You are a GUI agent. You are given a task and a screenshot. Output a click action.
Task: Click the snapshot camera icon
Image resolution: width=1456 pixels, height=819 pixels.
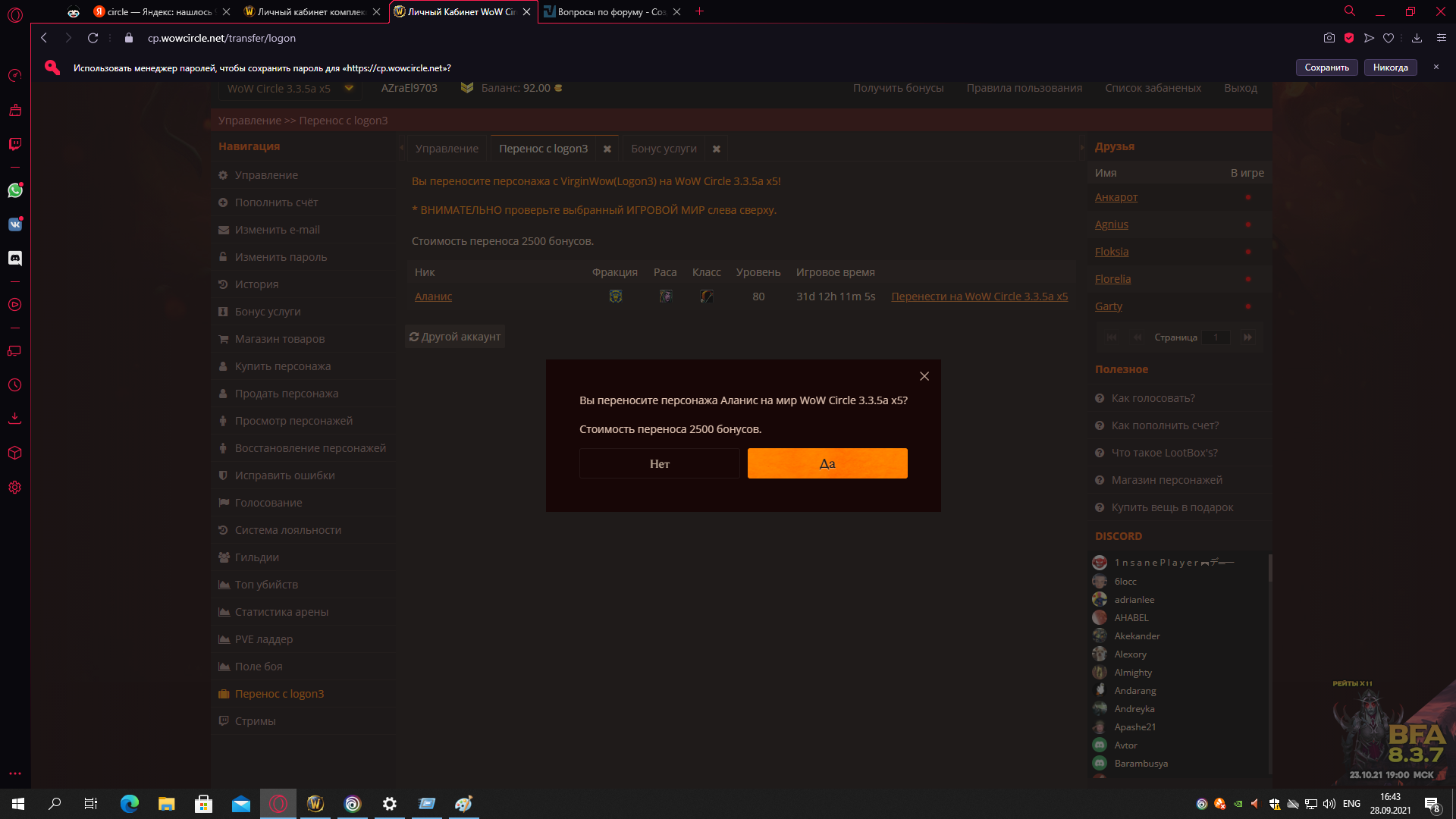1329,38
